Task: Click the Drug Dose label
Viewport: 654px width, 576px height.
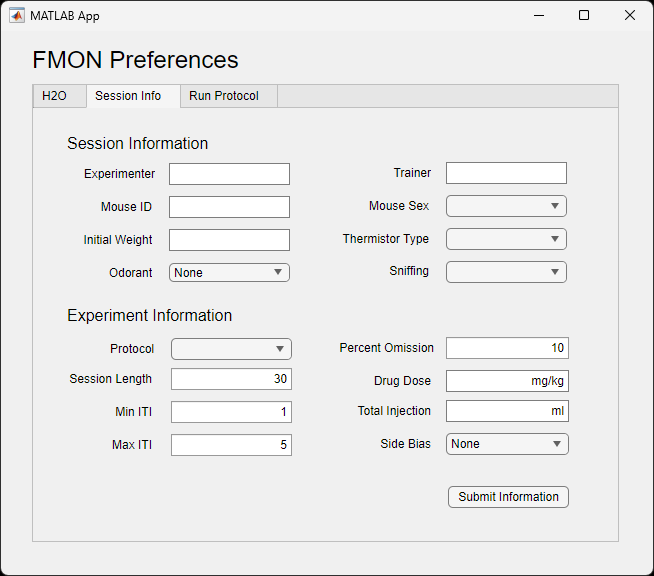Action: [402, 381]
